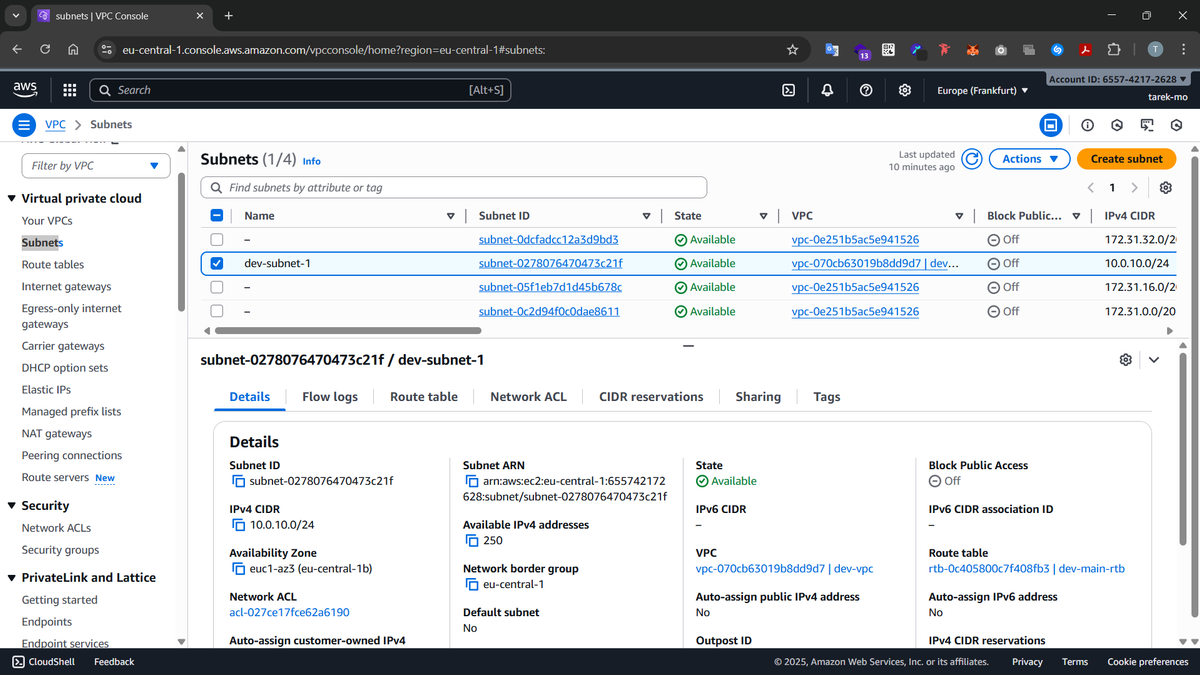1200x675 pixels.
Task: Select the subnet-0dcfadcc12a3d9bd3 row checkbox
Action: (217, 240)
